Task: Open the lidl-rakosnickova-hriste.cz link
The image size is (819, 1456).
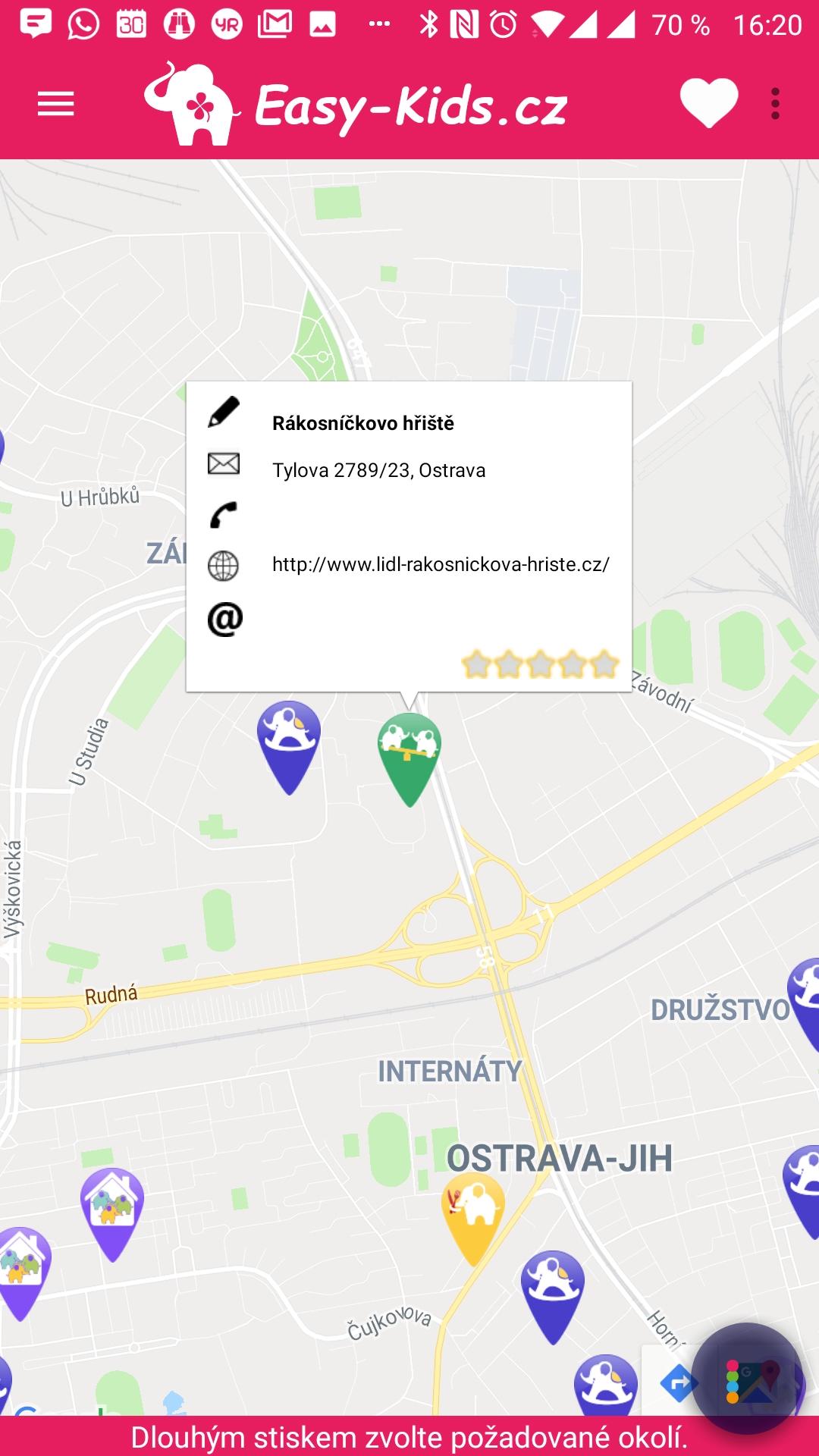Action: pyautogui.click(x=441, y=564)
